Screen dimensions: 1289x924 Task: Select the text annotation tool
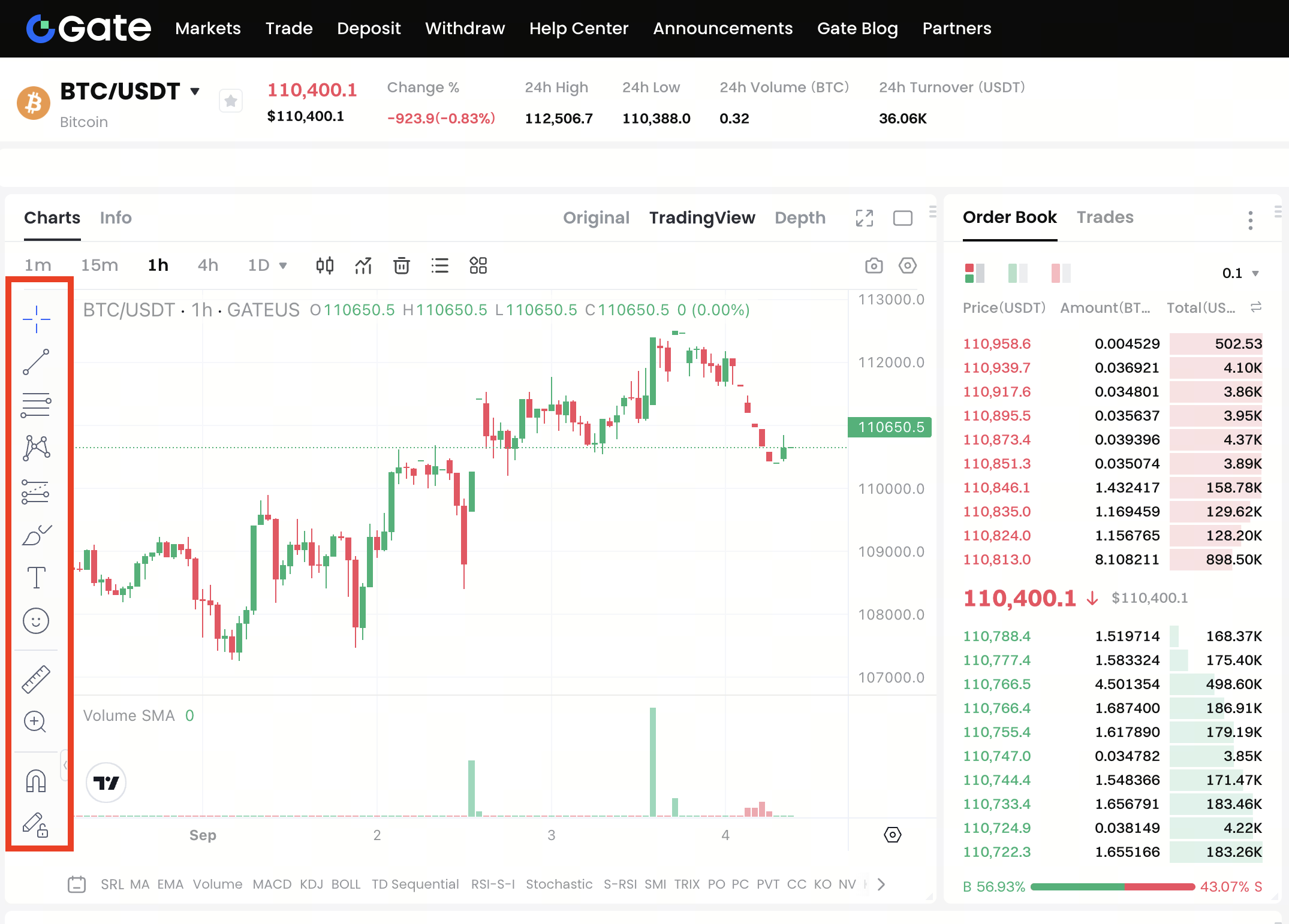36,578
